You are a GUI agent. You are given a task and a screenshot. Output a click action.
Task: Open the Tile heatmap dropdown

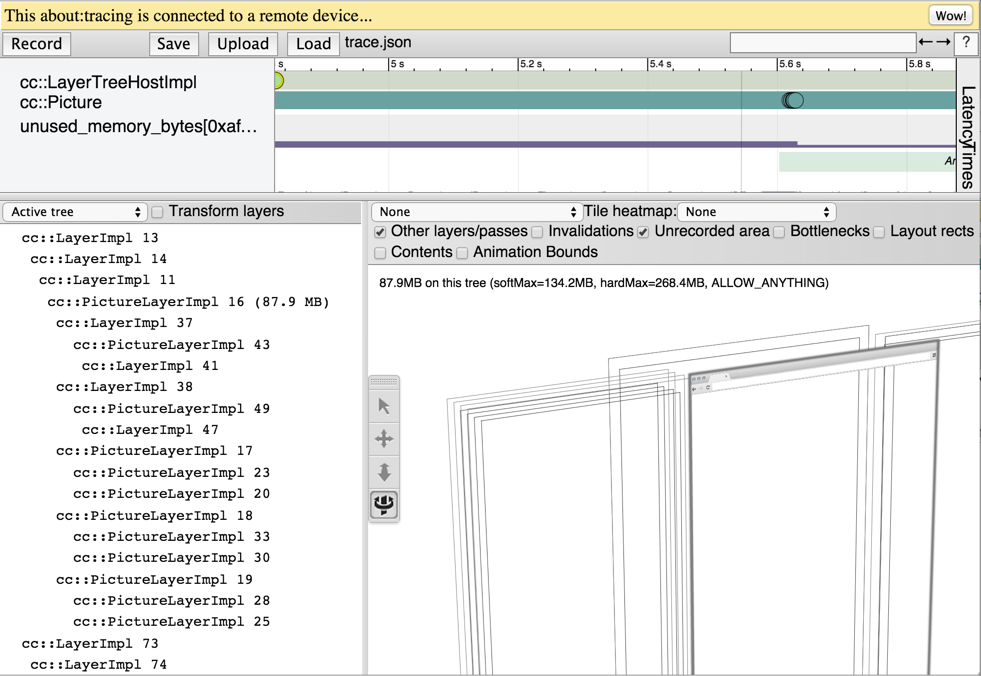tap(757, 212)
